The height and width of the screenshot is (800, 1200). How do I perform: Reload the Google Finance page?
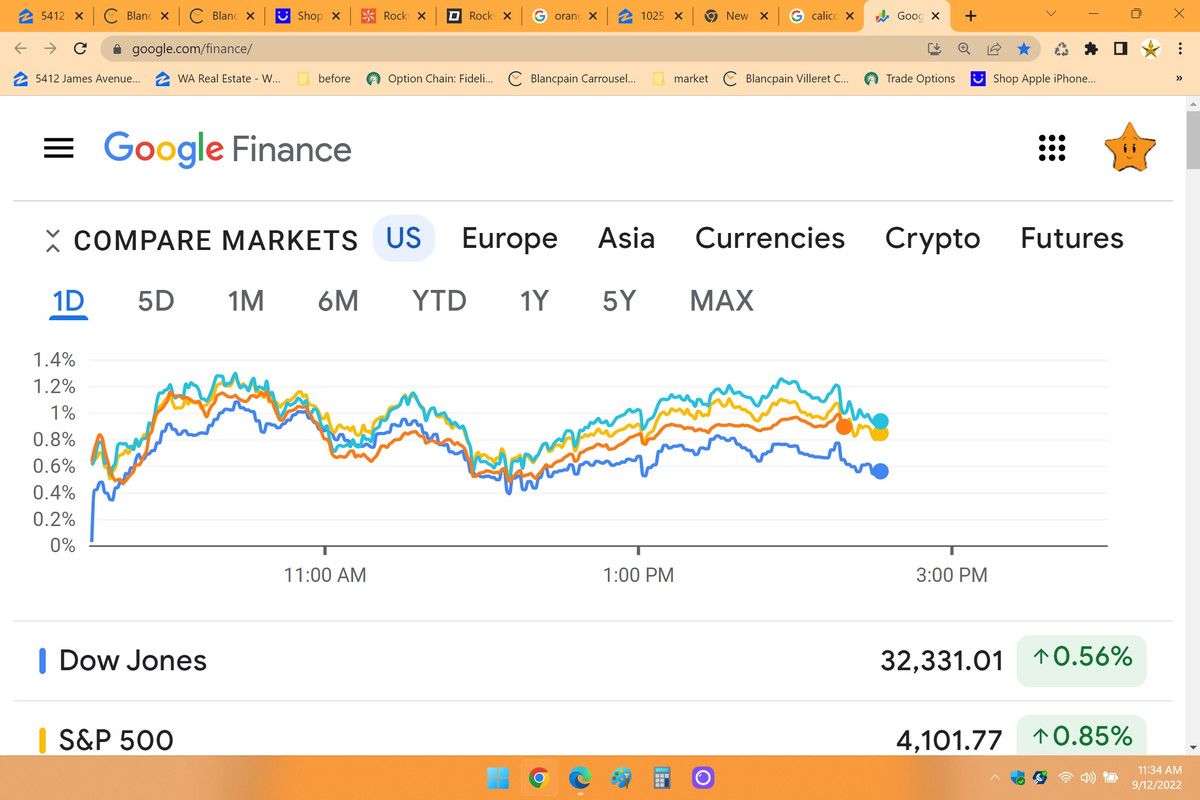pos(80,48)
